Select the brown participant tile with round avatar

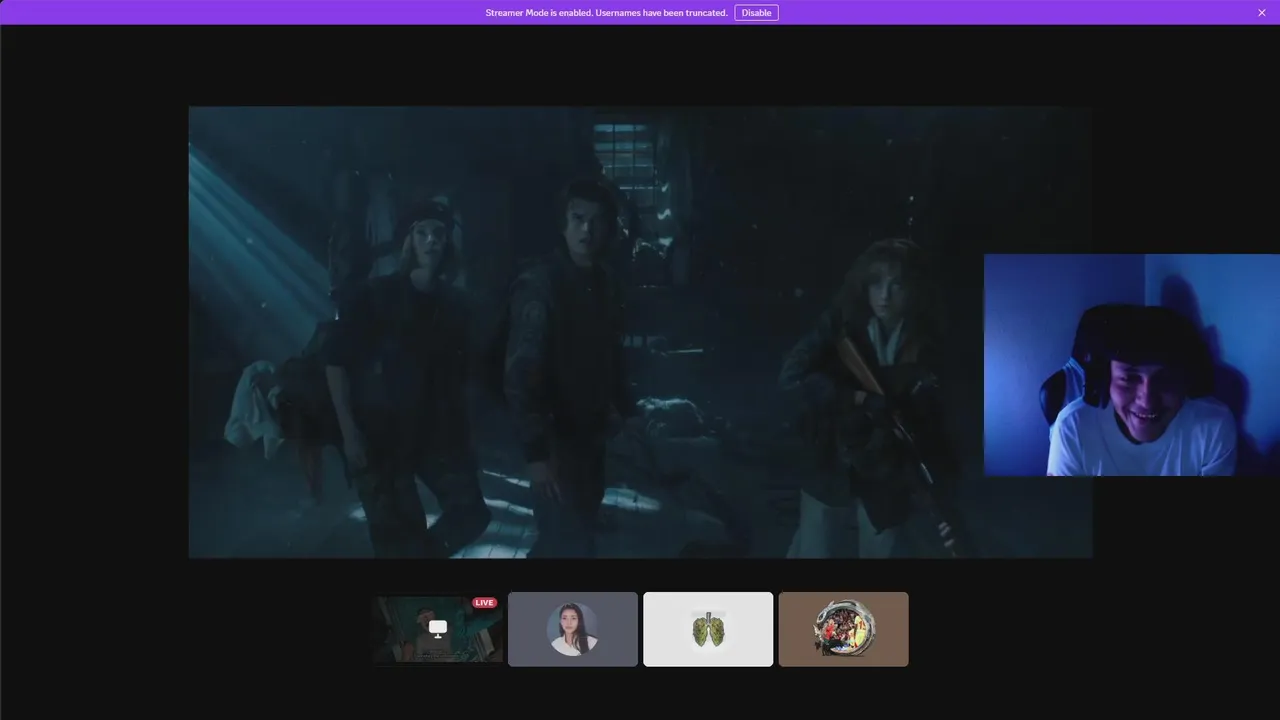tap(844, 629)
